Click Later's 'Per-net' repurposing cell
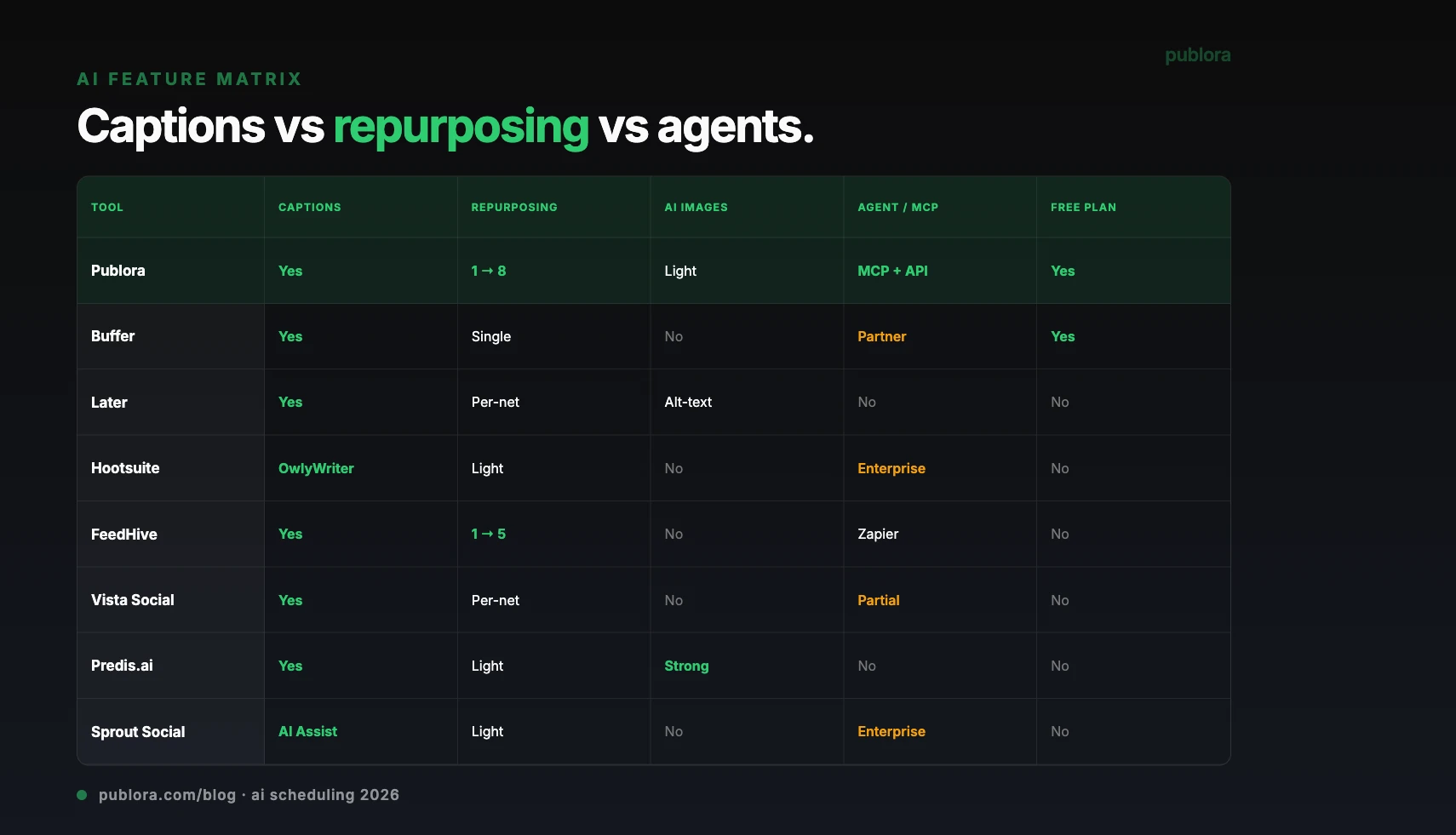 click(x=496, y=402)
